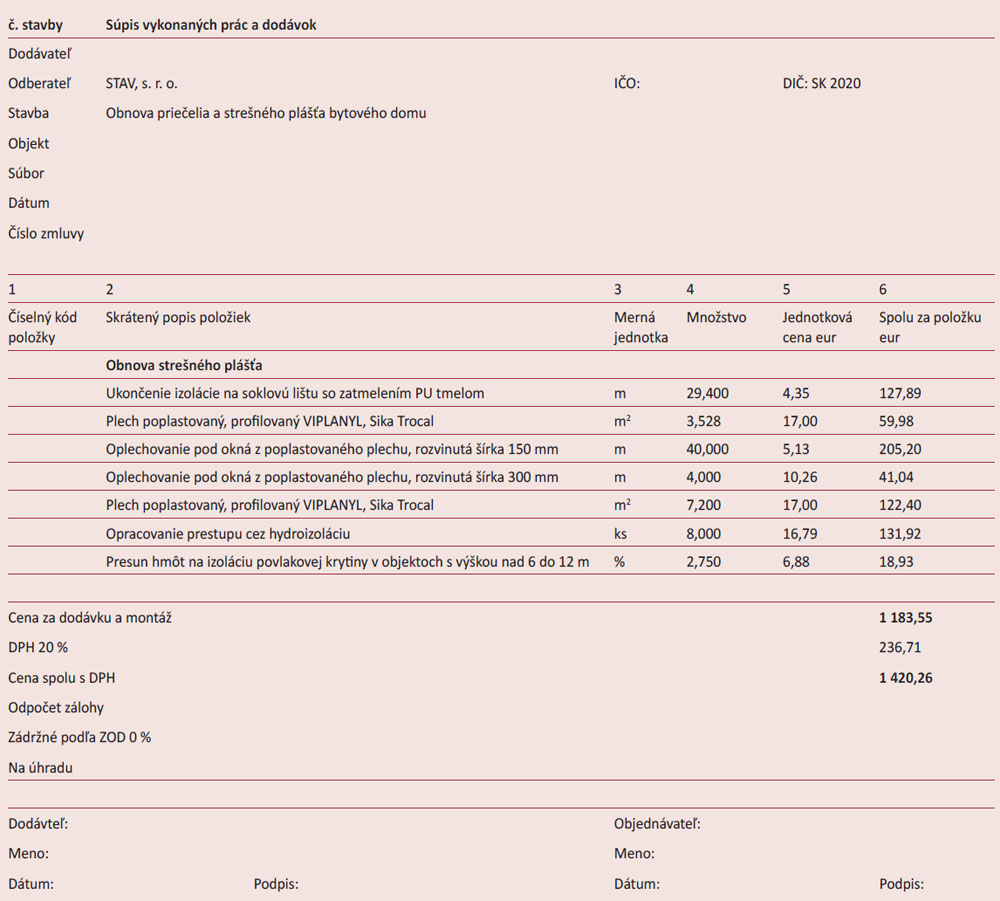The image size is (1000, 901).
Task: Click the item with 'rozvinutá šírka 300 mm'
Action: click(x=332, y=478)
